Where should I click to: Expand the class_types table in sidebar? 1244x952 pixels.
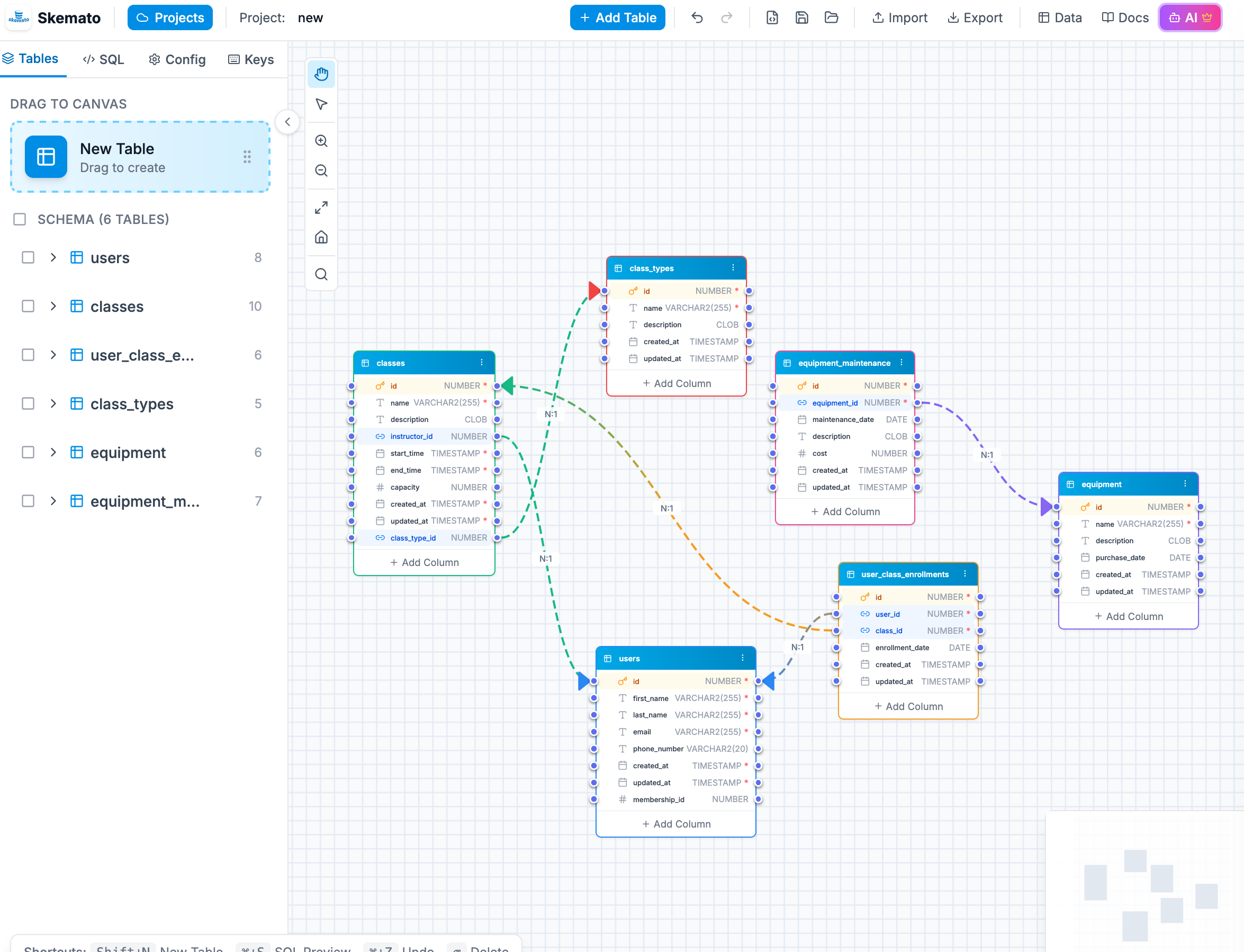point(53,403)
